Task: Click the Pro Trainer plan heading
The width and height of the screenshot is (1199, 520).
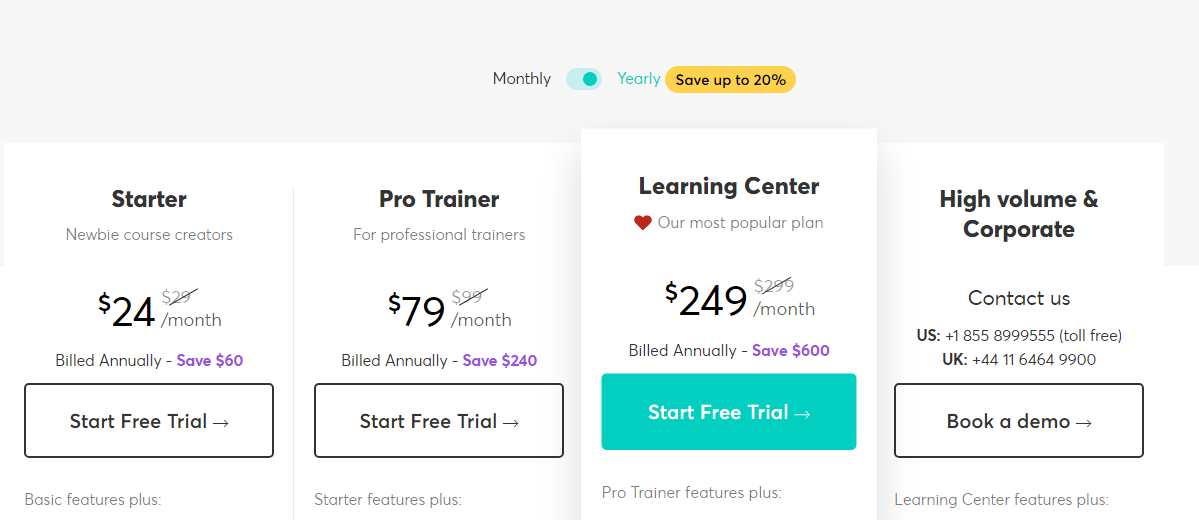Action: [x=439, y=199]
